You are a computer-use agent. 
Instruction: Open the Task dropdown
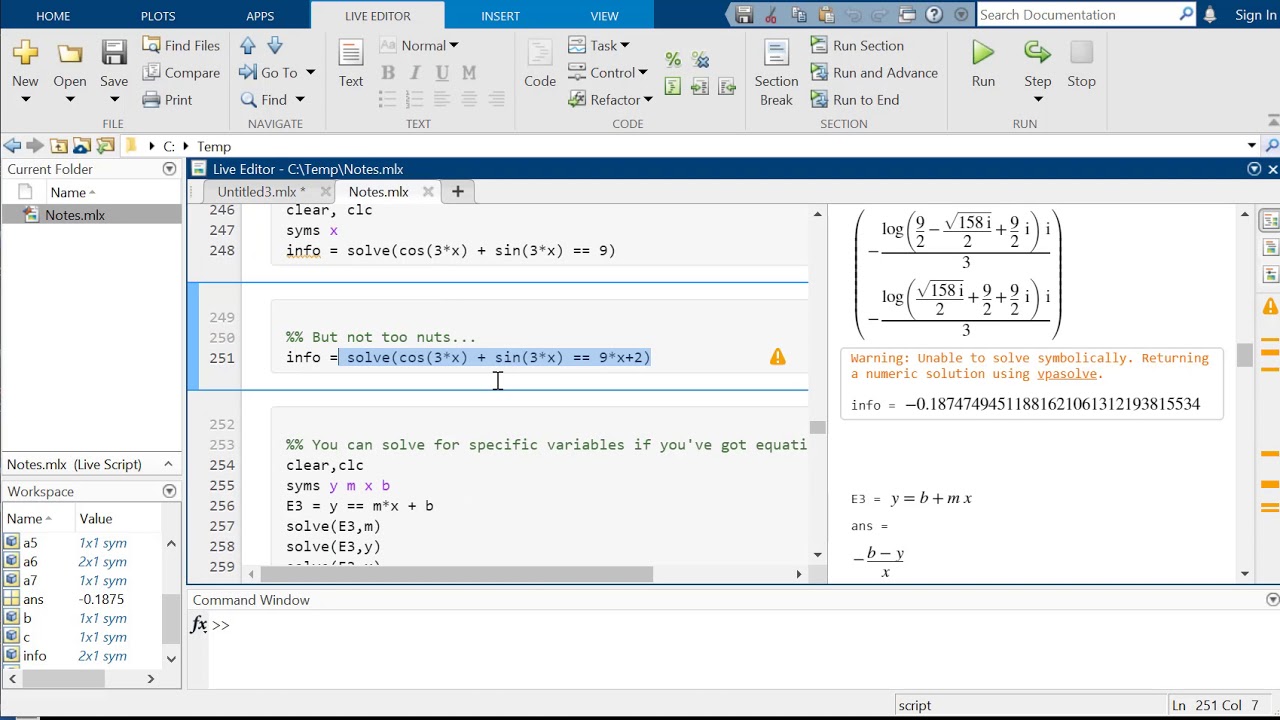point(599,45)
